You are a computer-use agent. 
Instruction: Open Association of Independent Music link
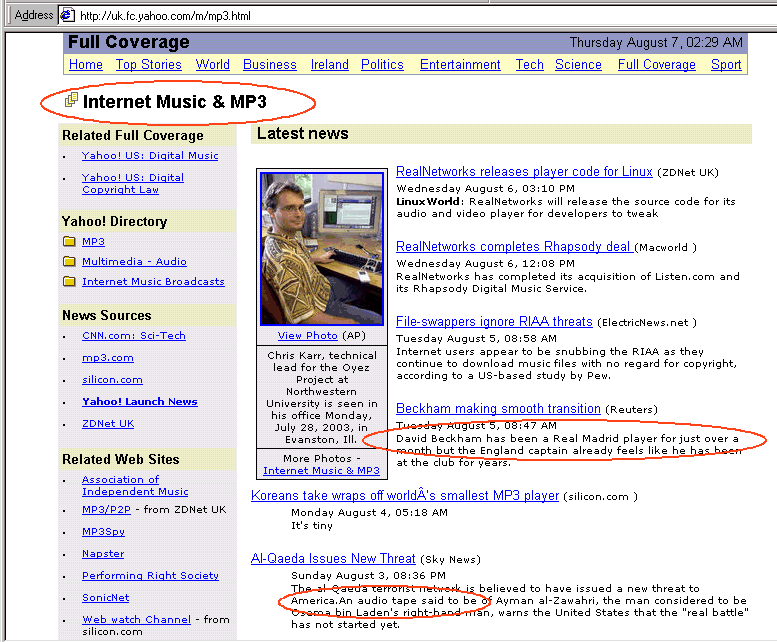coord(135,485)
